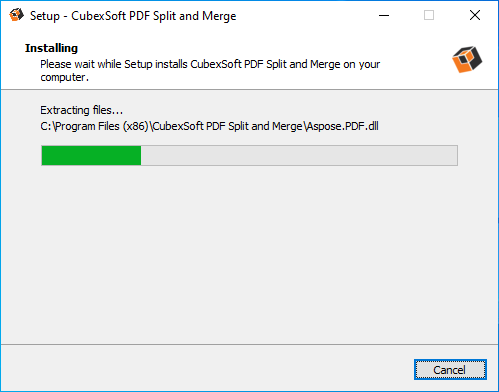The image size is (499, 392).
Task: Click the word "computer." in the description
Action: (65, 77)
